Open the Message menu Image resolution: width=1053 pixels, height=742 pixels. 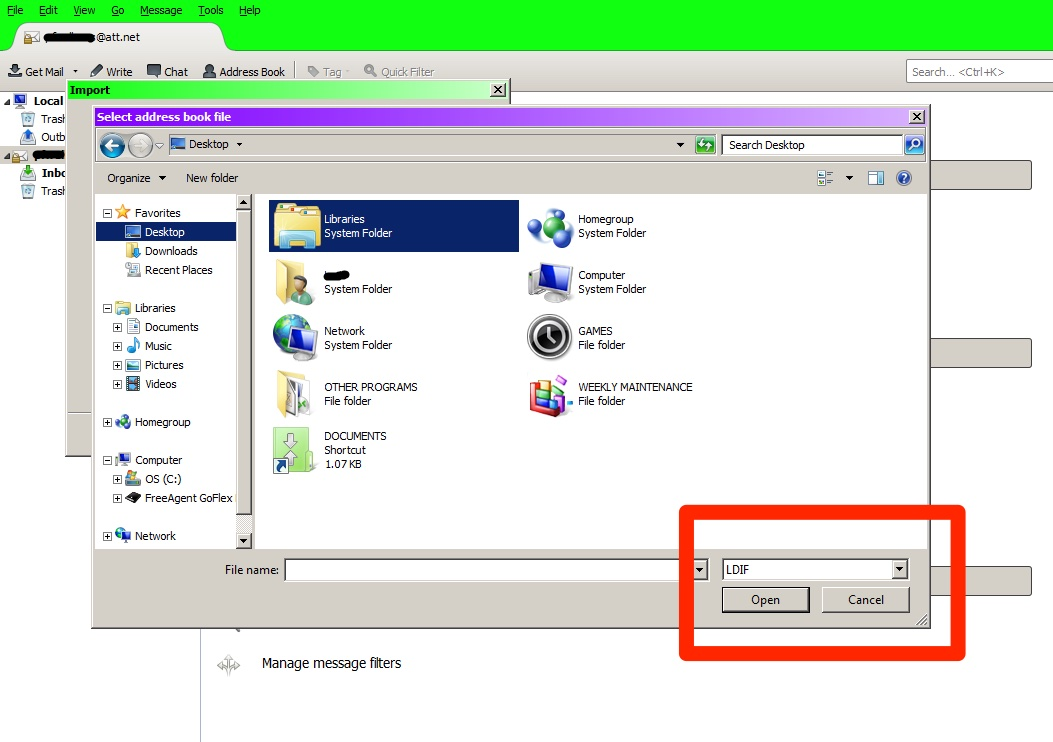pos(161,10)
